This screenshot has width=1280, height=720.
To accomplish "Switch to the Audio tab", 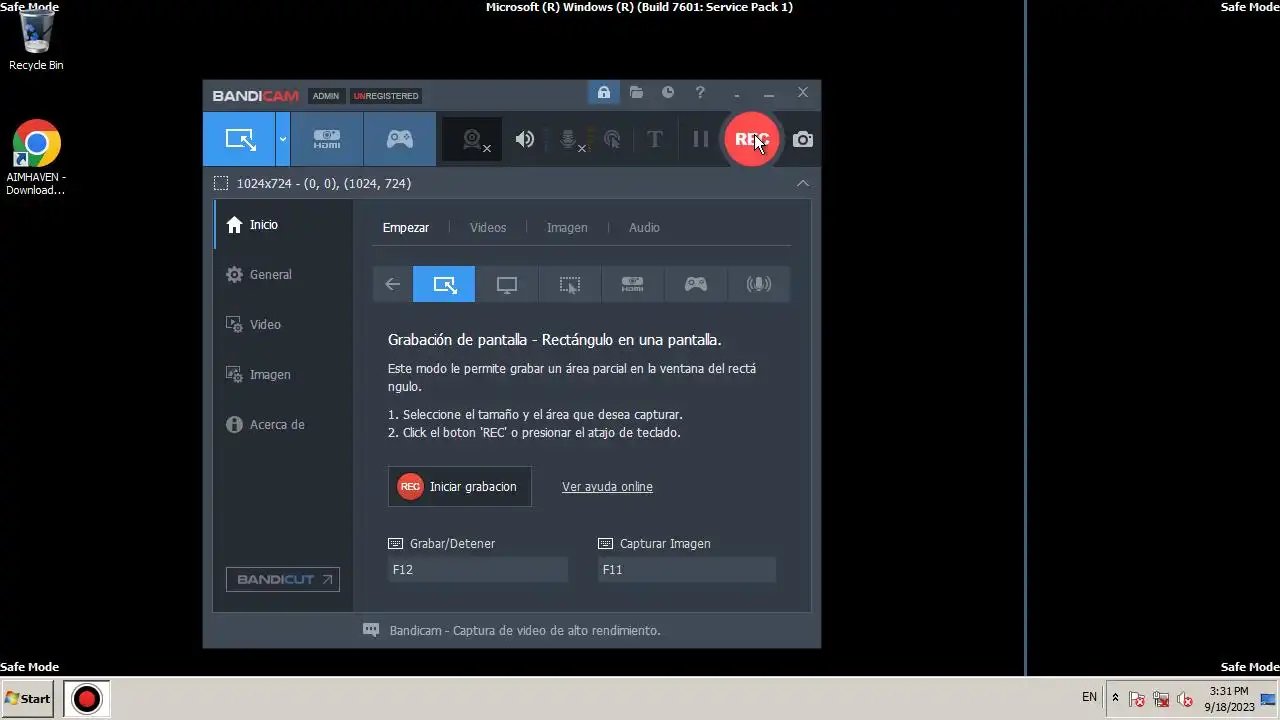I will click(x=644, y=228).
